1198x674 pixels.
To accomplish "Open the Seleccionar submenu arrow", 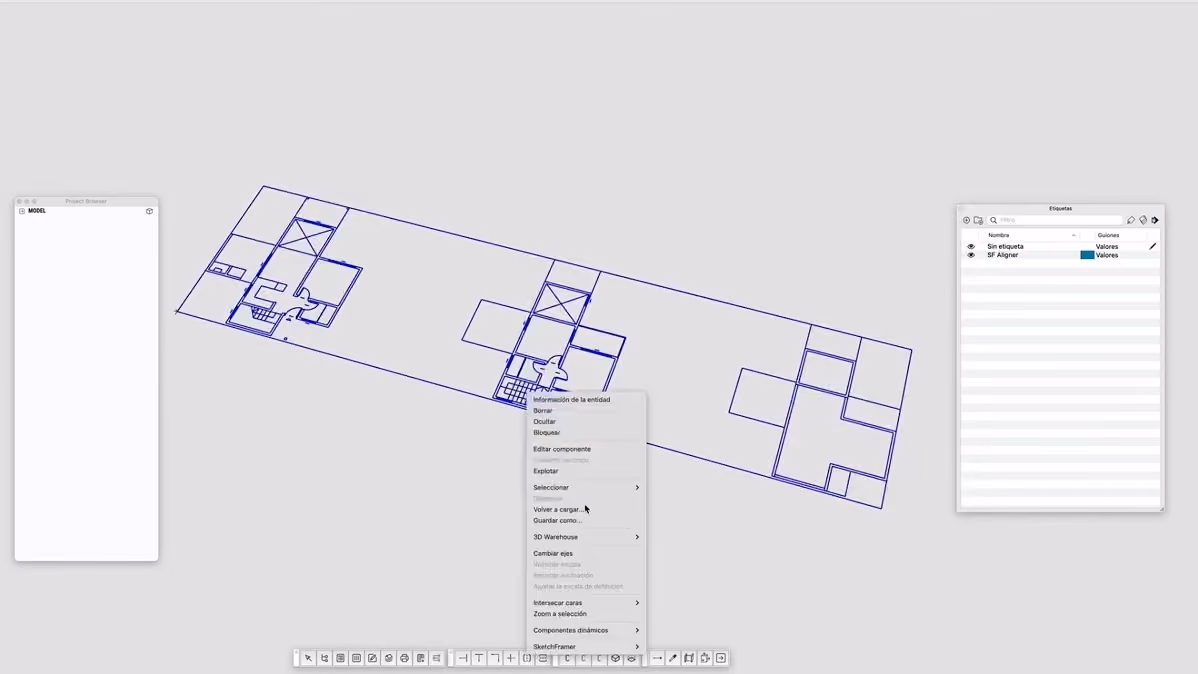I will tap(637, 488).
